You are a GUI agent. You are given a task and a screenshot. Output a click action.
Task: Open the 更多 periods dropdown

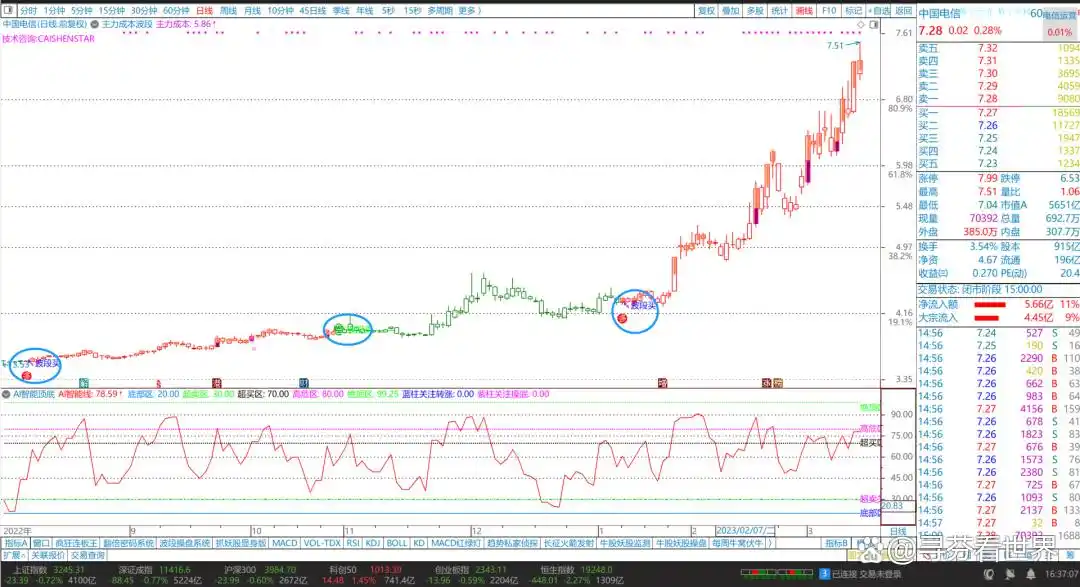[x=468, y=7]
